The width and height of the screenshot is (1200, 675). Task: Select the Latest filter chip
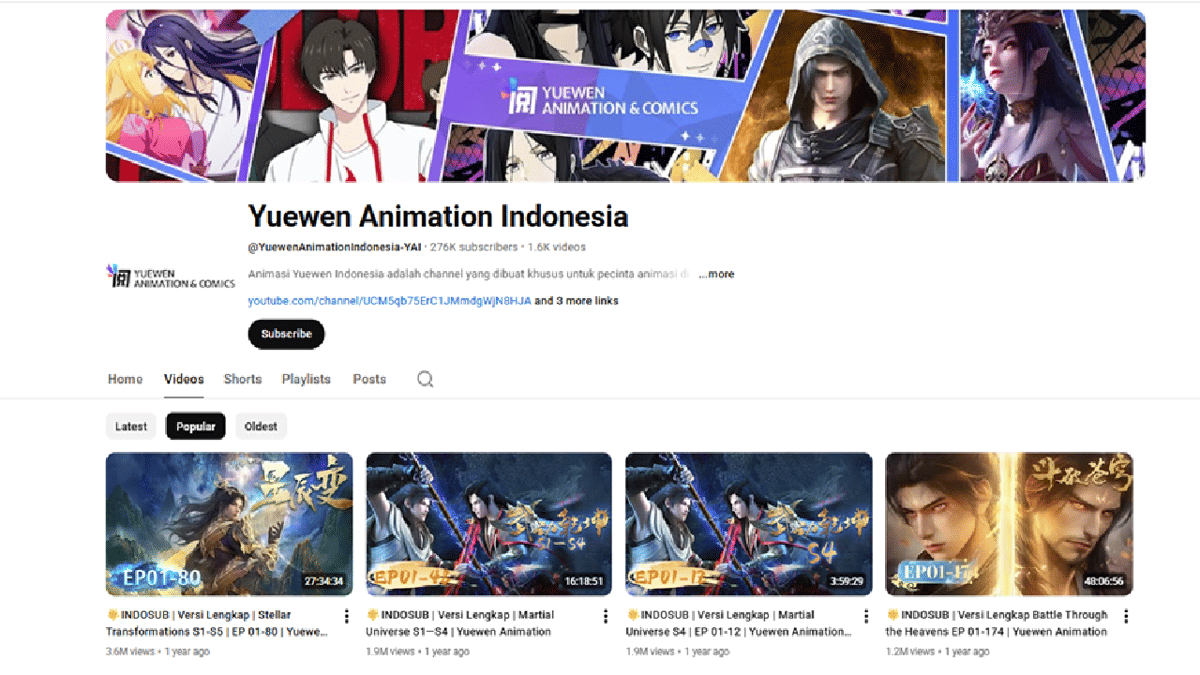pos(131,425)
